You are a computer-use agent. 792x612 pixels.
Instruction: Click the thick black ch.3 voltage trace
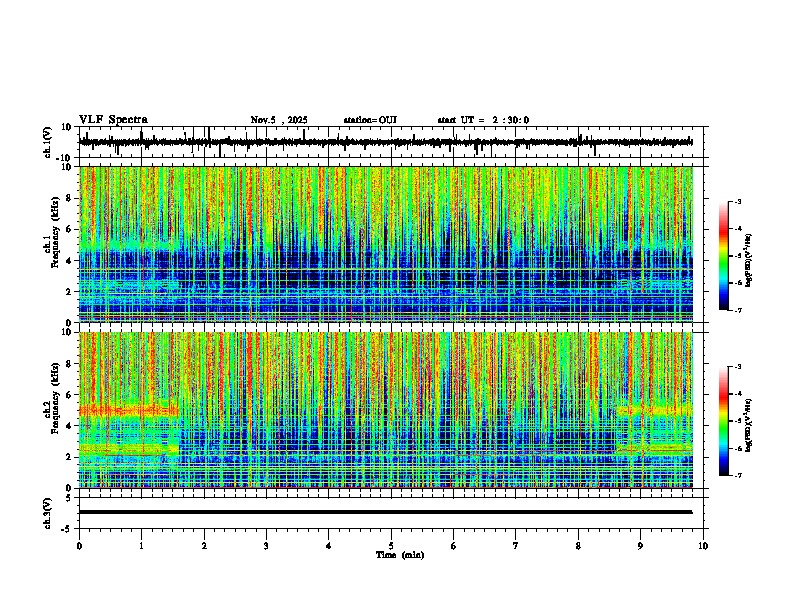386,512
